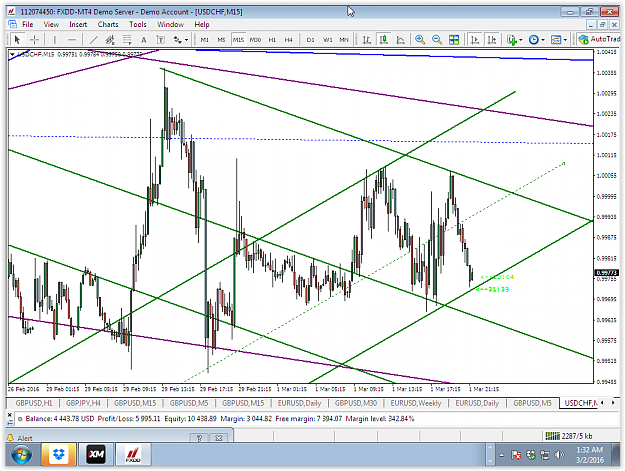Show chart as line chart
This screenshot has height=471, width=625.
point(401,39)
